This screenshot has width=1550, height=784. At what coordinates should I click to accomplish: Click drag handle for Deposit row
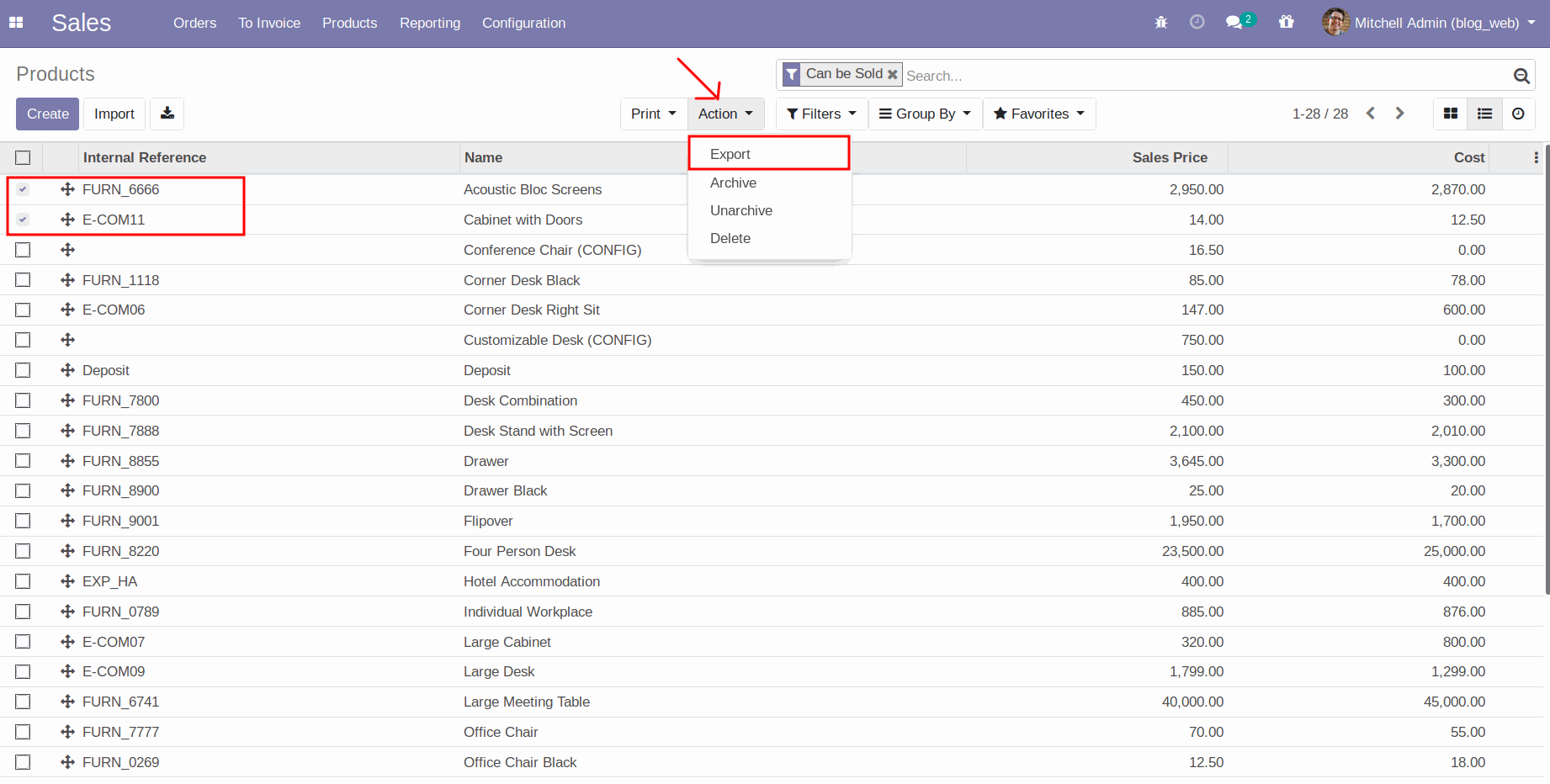click(68, 370)
